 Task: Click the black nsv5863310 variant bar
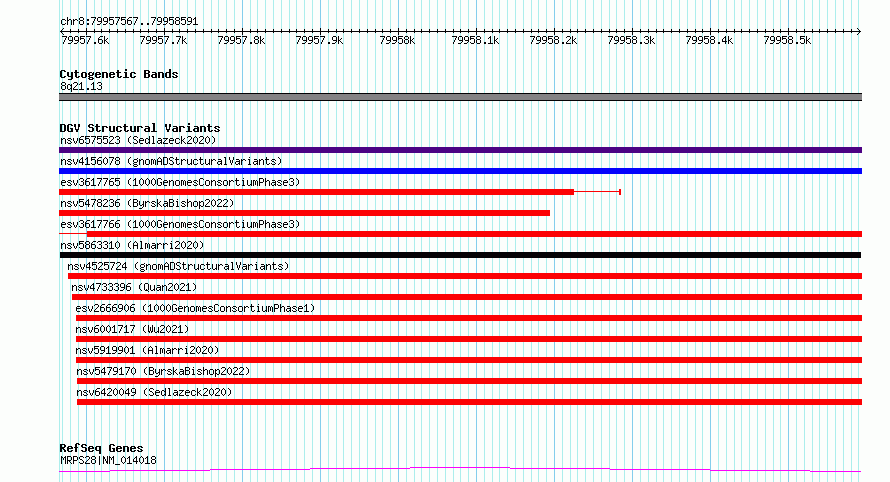pyautogui.click(x=460, y=255)
